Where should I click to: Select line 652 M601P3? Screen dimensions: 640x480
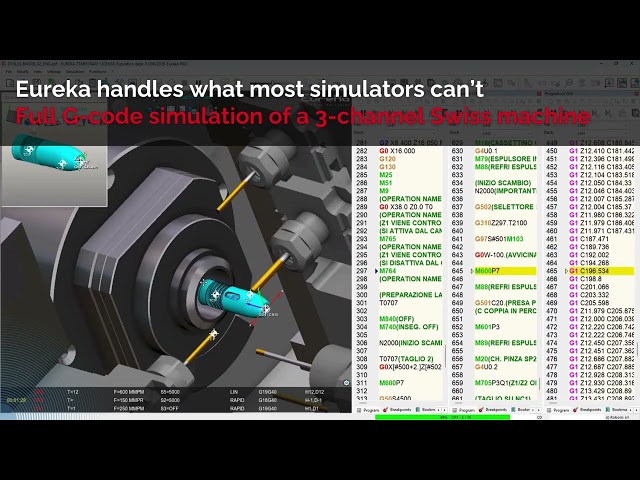pos(487,327)
